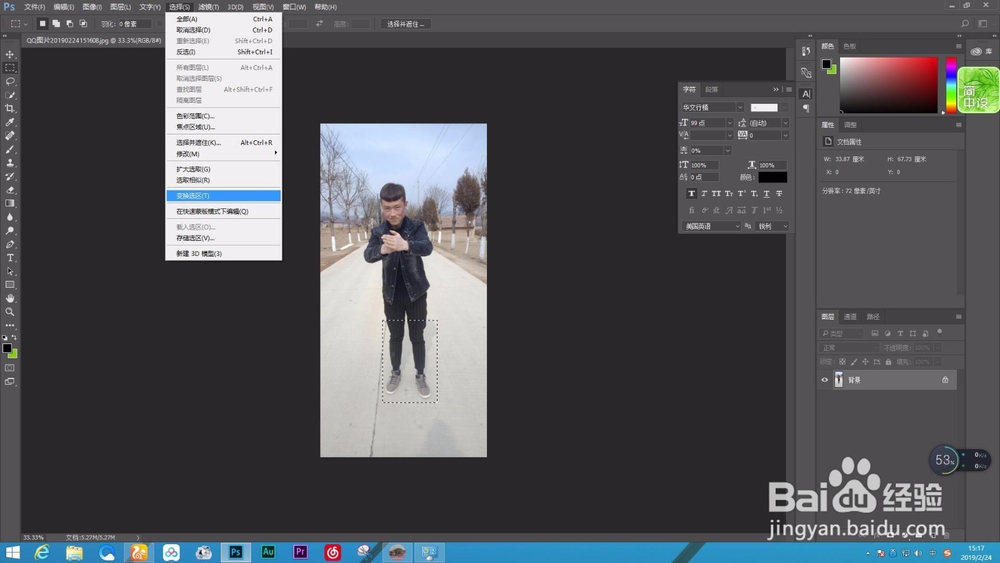1000x563 pixels.
Task: Select the Move tool
Action: (10, 54)
